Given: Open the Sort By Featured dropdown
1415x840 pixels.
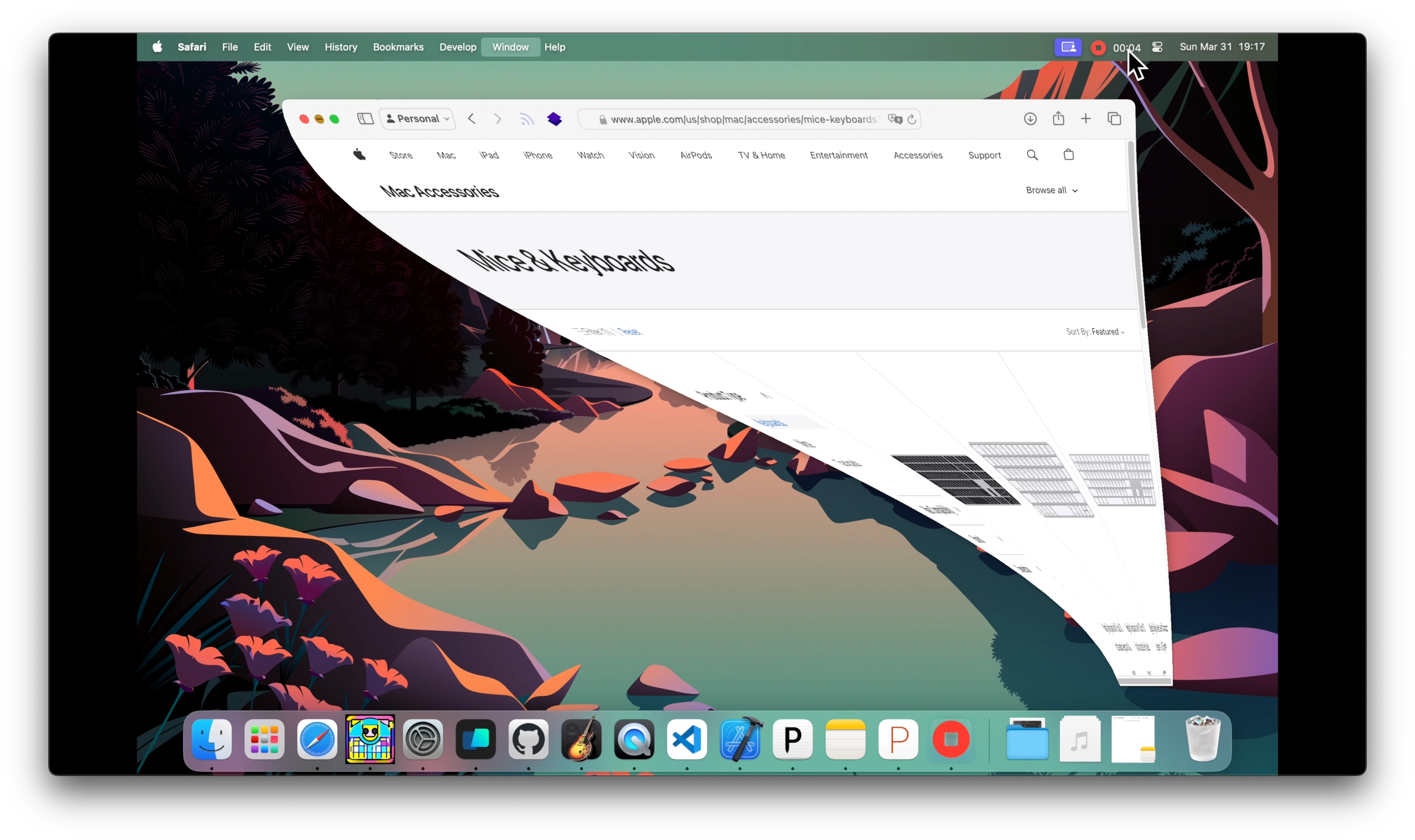Looking at the screenshot, I should coord(1095,332).
